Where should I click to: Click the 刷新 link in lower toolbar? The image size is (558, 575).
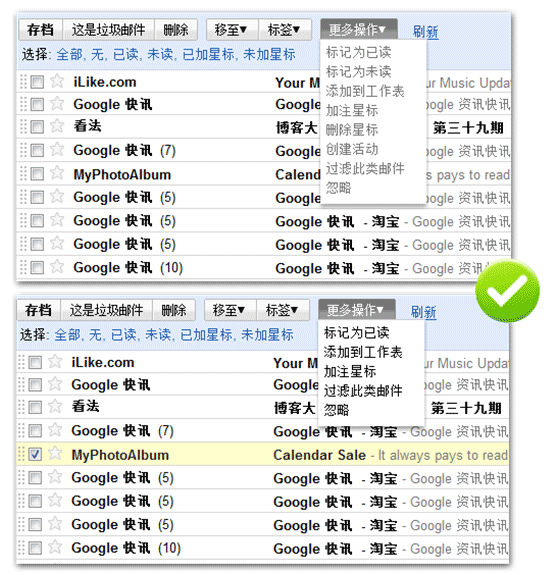pos(423,312)
